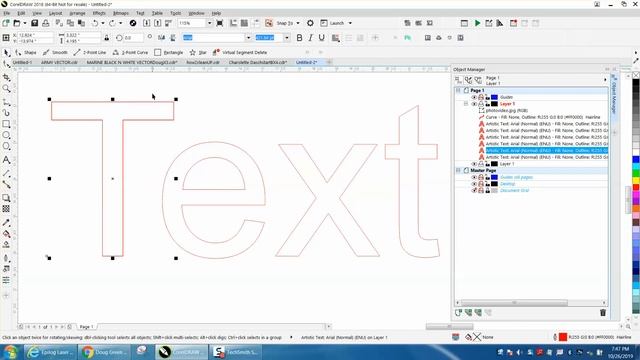Toggle Bold text formatting
Screen dimensions: 640x360
coord(299,38)
